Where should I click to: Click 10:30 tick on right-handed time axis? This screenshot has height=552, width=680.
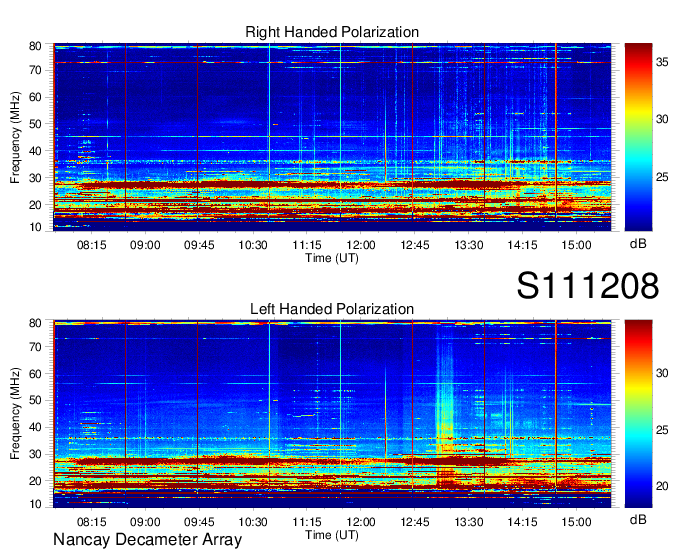(253, 245)
